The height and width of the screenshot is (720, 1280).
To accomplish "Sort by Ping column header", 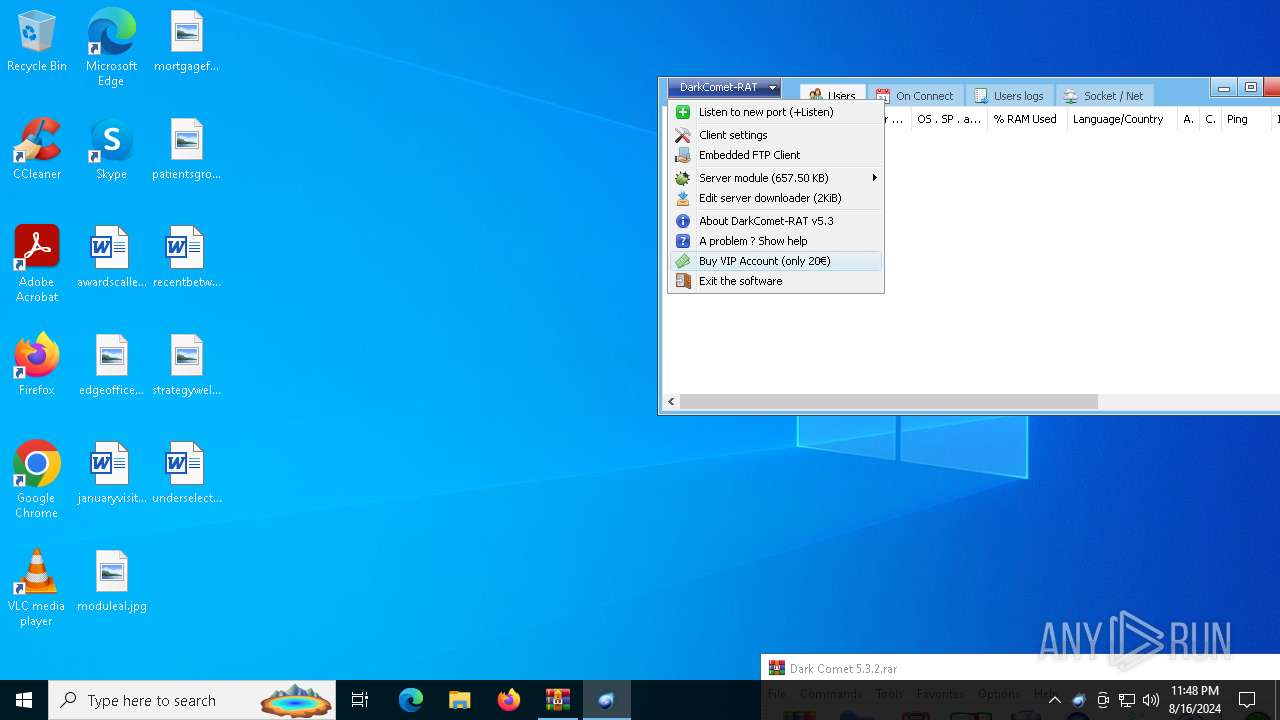I will pos(1246,119).
